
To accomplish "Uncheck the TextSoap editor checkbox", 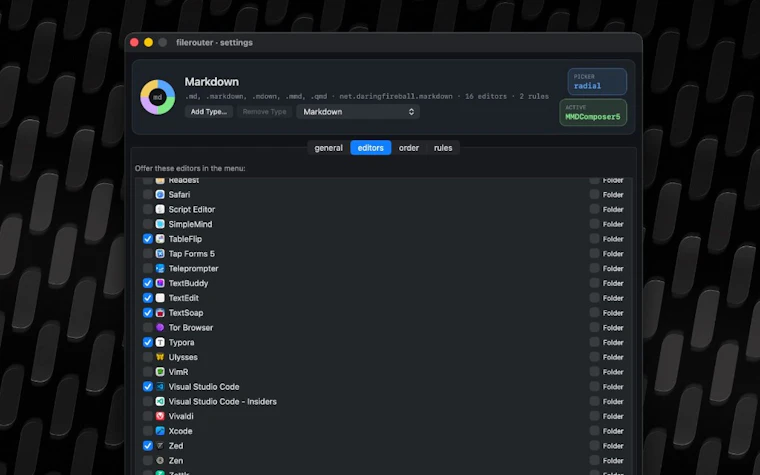I will pyautogui.click(x=148, y=313).
